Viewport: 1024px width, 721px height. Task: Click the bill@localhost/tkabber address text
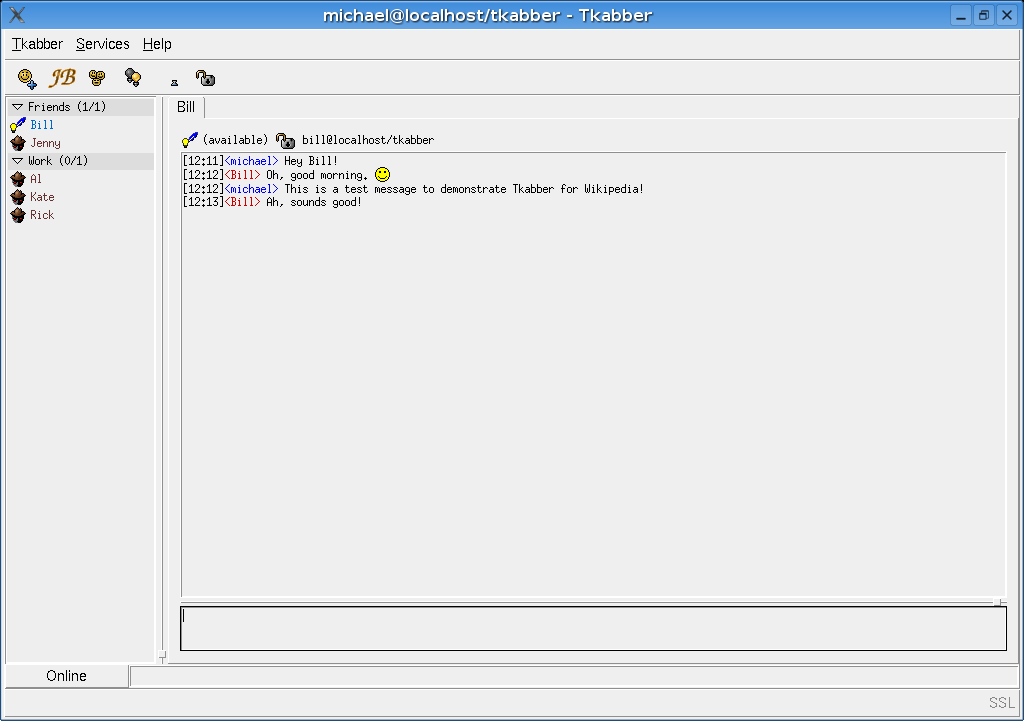point(368,140)
